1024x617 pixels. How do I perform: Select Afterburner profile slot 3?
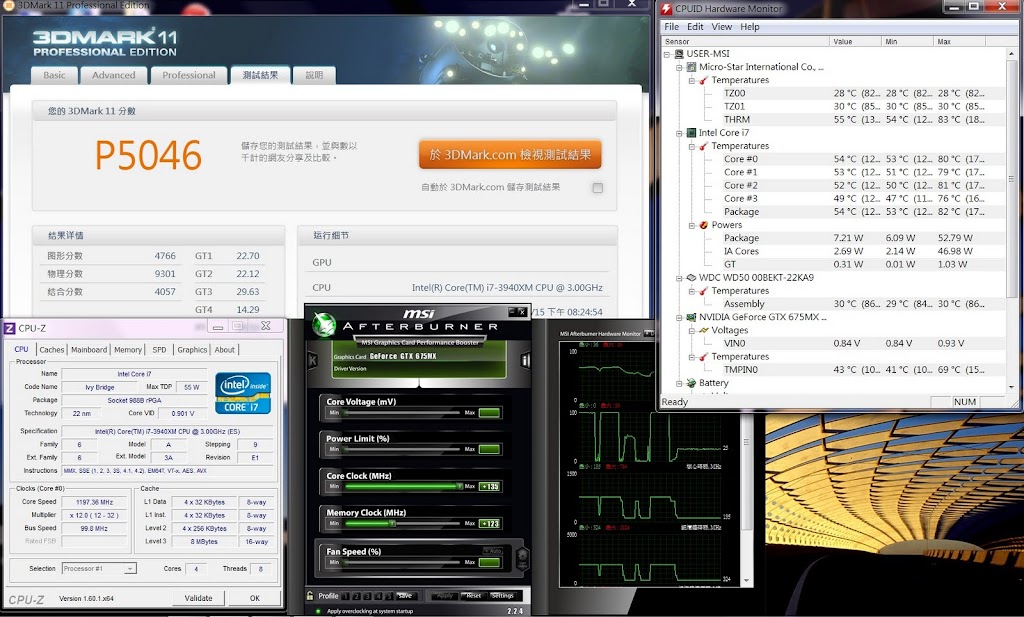[368, 596]
